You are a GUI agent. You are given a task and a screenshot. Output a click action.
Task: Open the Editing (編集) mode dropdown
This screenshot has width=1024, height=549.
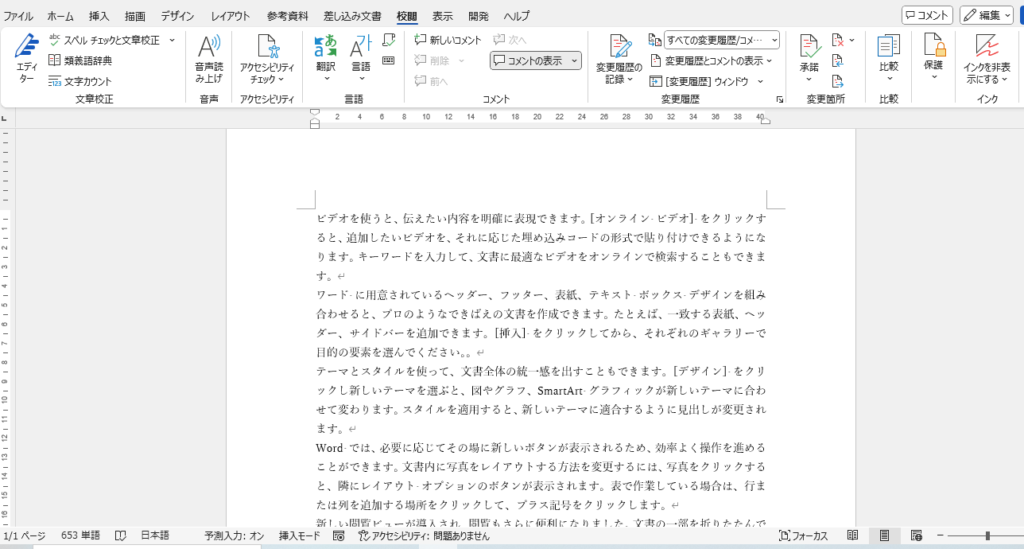pyautogui.click(x=986, y=15)
